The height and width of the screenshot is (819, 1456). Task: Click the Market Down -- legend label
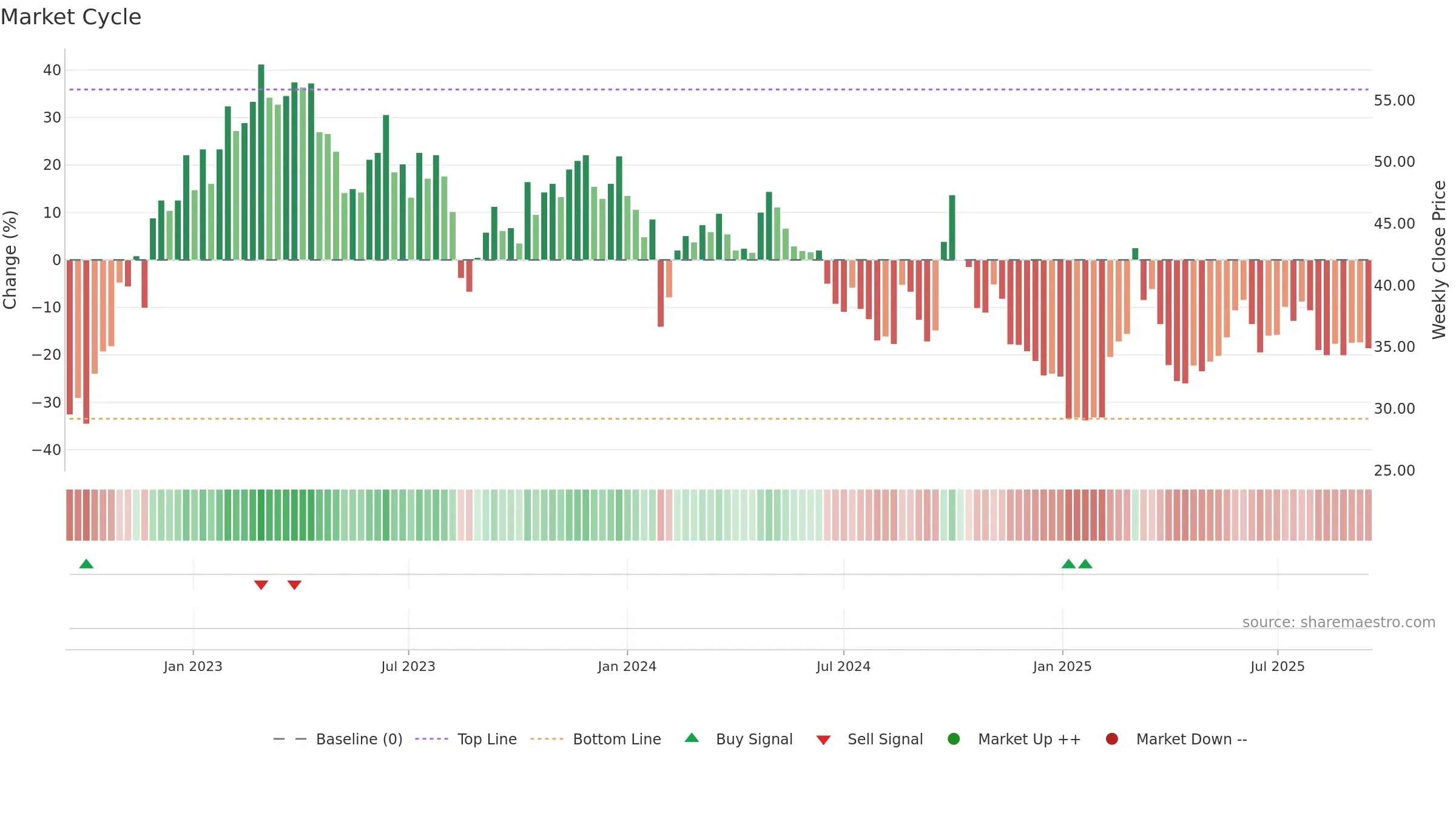[1191, 739]
